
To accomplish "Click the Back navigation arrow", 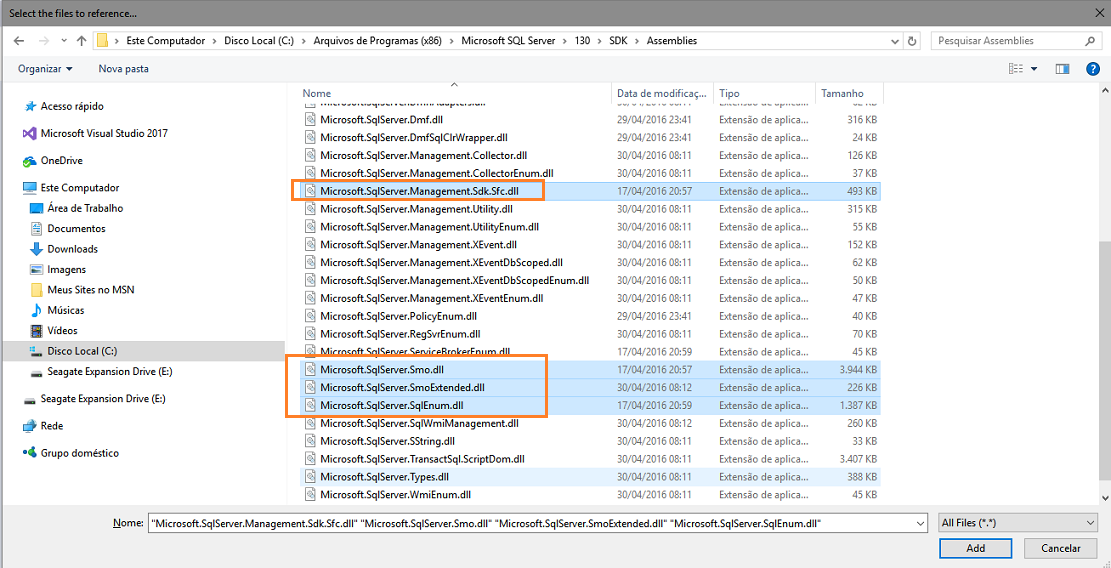I will (x=18, y=41).
